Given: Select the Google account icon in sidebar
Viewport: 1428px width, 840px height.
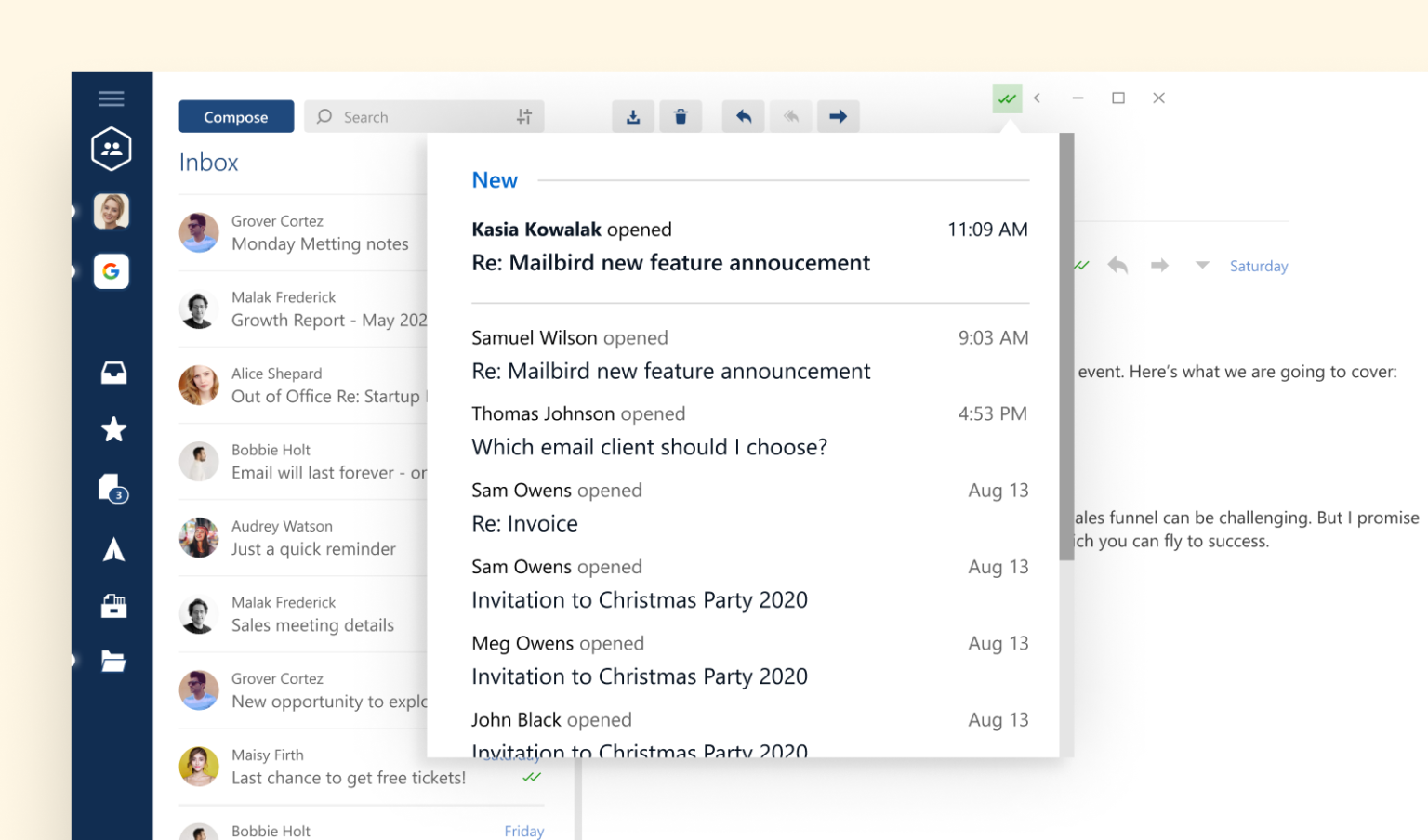Looking at the screenshot, I should (x=112, y=271).
